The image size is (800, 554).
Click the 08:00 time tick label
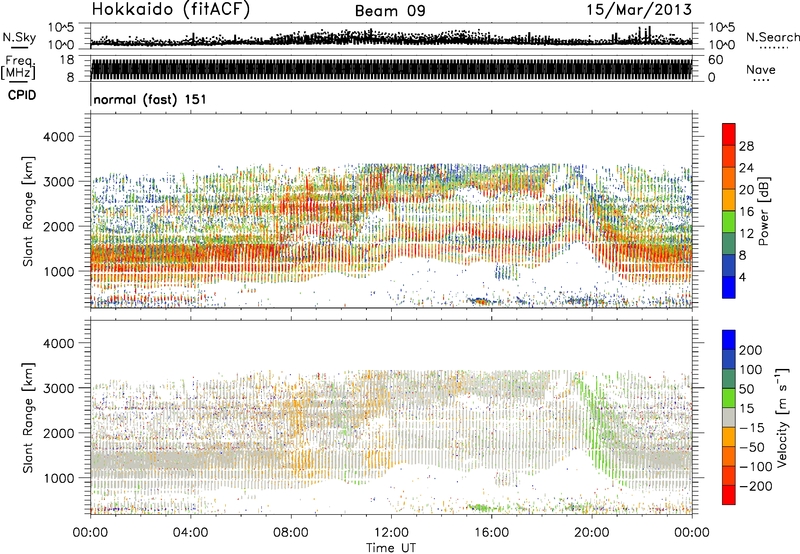pyautogui.click(x=291, y=533)
